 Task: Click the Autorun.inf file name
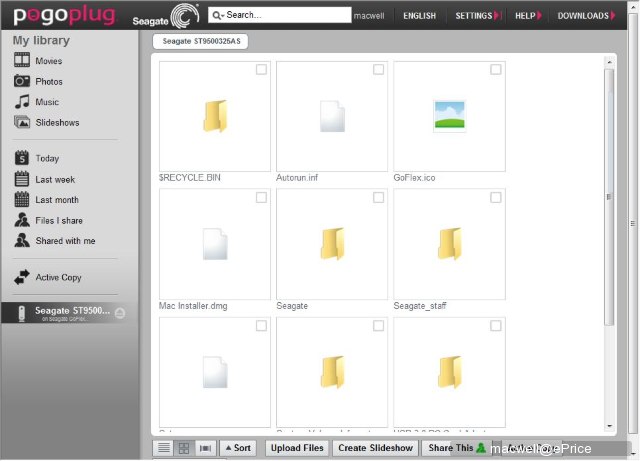tap(297, 178)
